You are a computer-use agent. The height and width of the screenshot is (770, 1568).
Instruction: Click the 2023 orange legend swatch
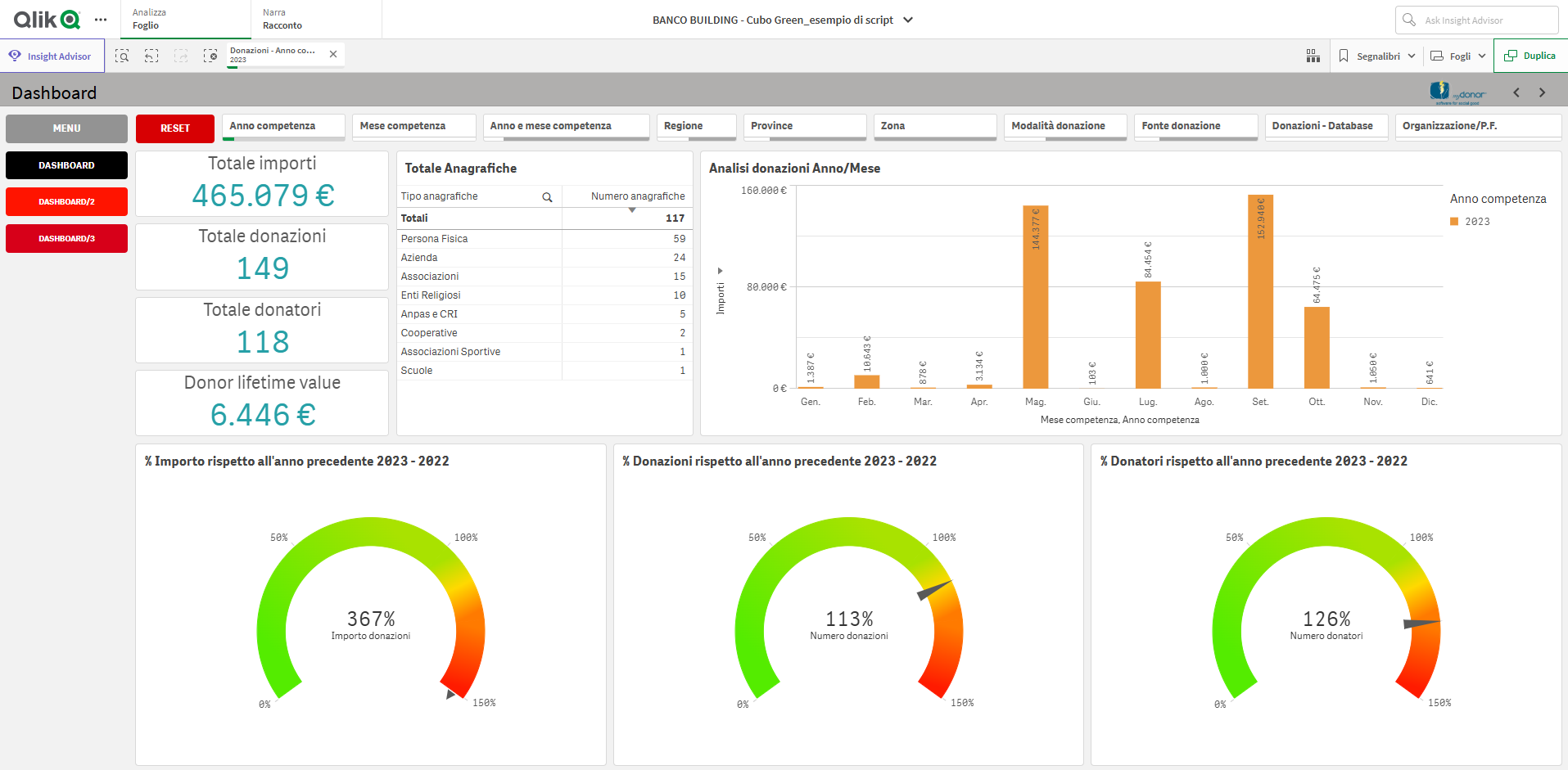(x=1454, y=222)
